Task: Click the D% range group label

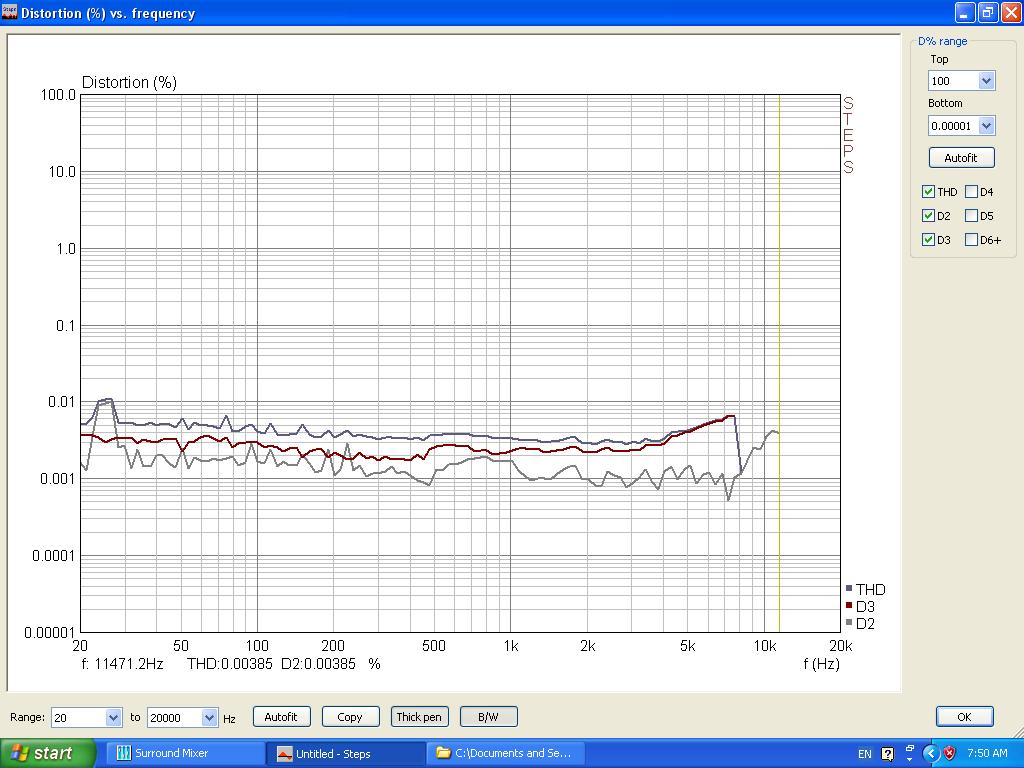Action: 942,41
